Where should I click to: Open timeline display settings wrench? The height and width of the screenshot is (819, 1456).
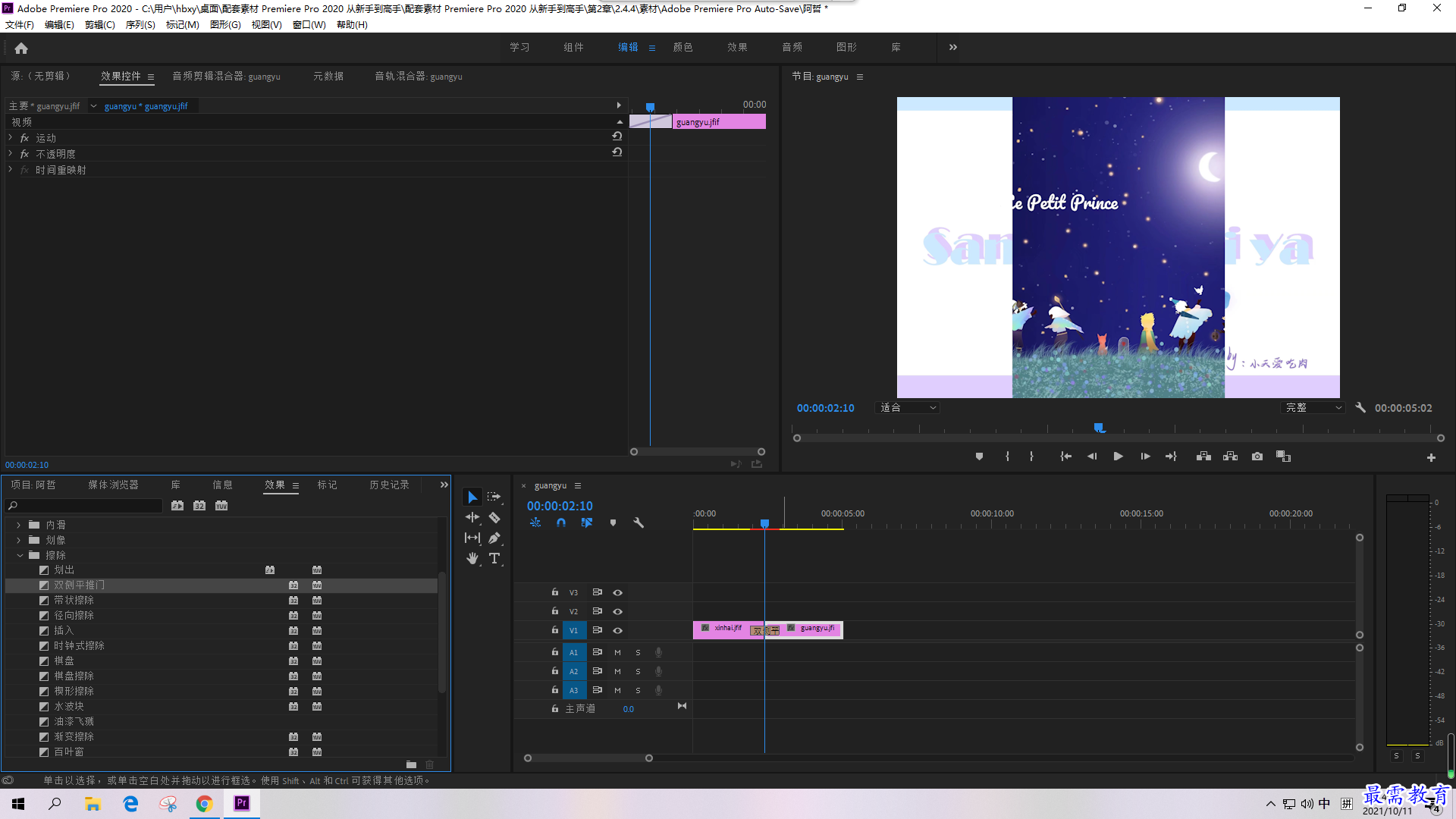tap(639, 522)
